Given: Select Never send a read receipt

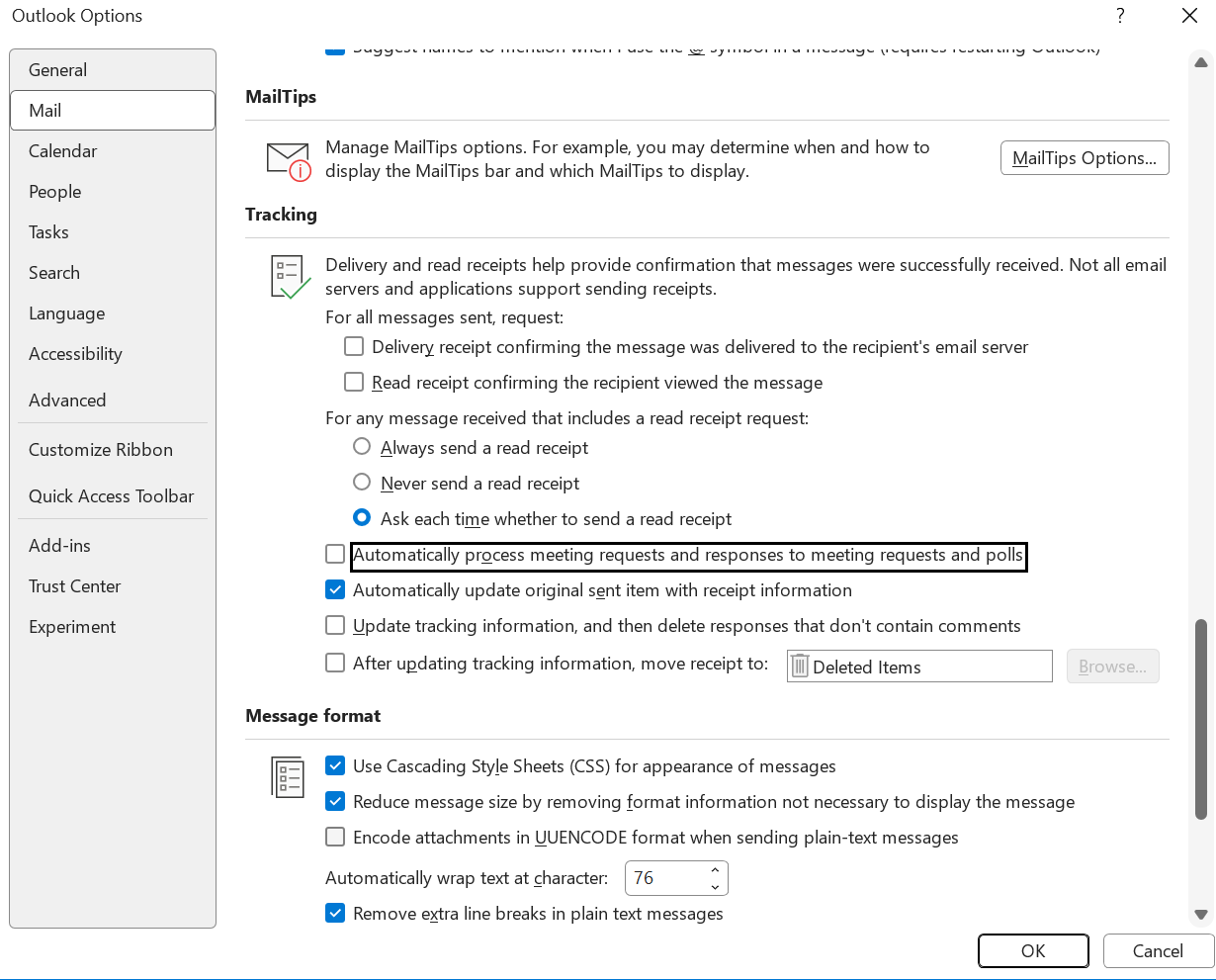Looking at the screenshot, I should click(362, 483).
